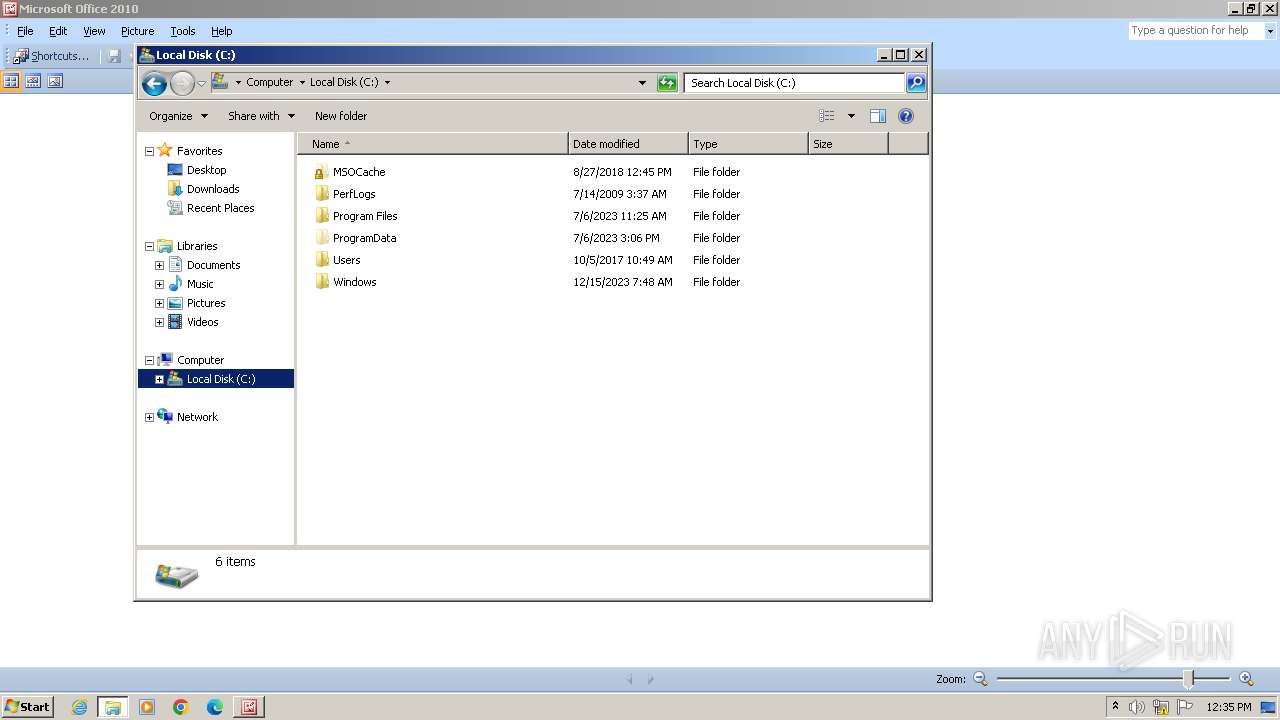Expand the Music library node

[x=159, y=285]
